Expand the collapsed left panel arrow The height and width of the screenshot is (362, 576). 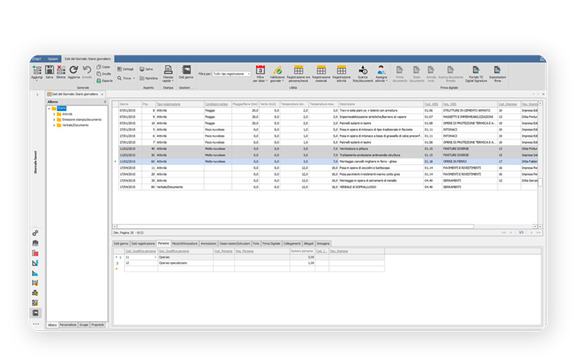tap(37, 94)
